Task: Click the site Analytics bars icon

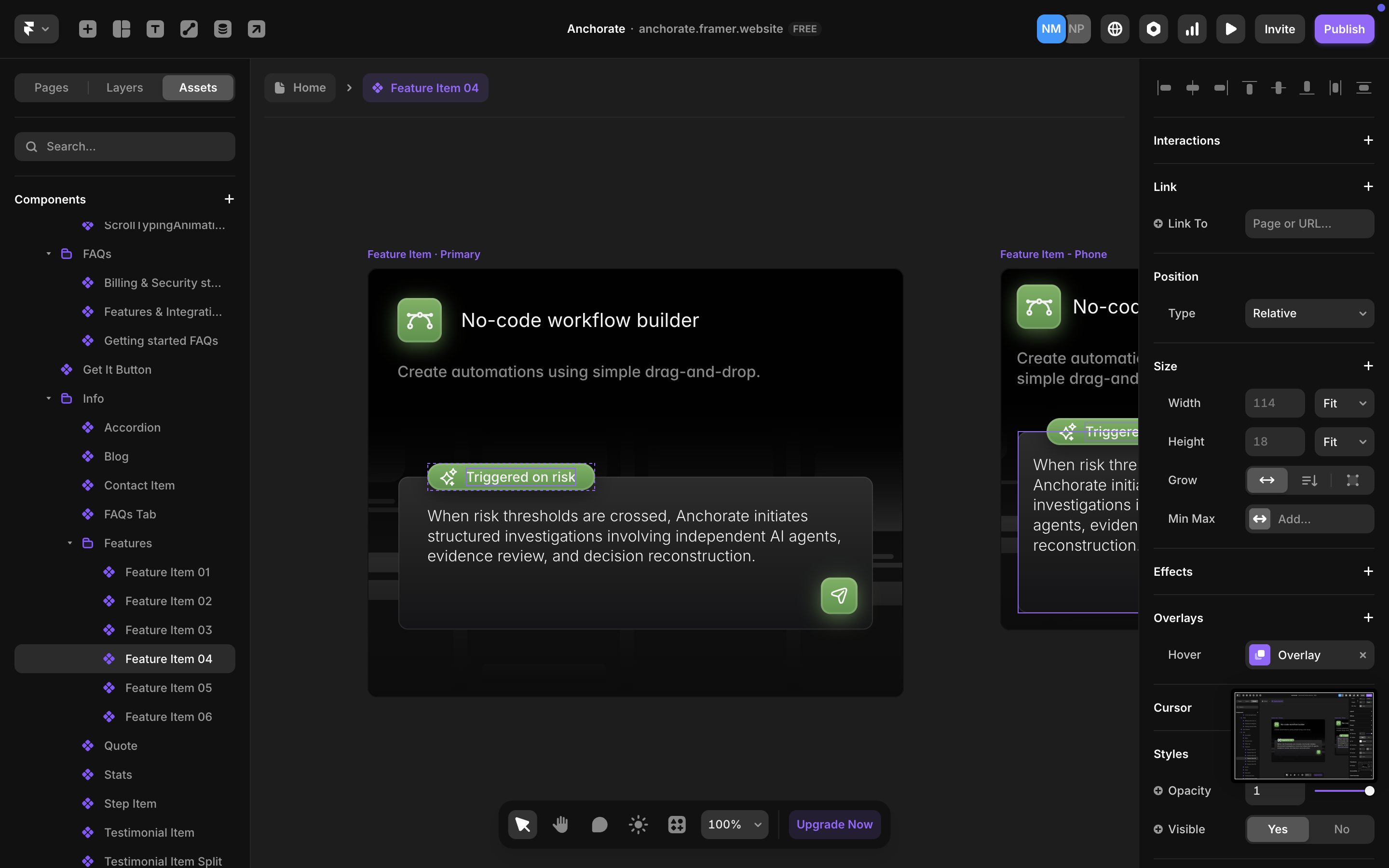Action: point(1192,29)
